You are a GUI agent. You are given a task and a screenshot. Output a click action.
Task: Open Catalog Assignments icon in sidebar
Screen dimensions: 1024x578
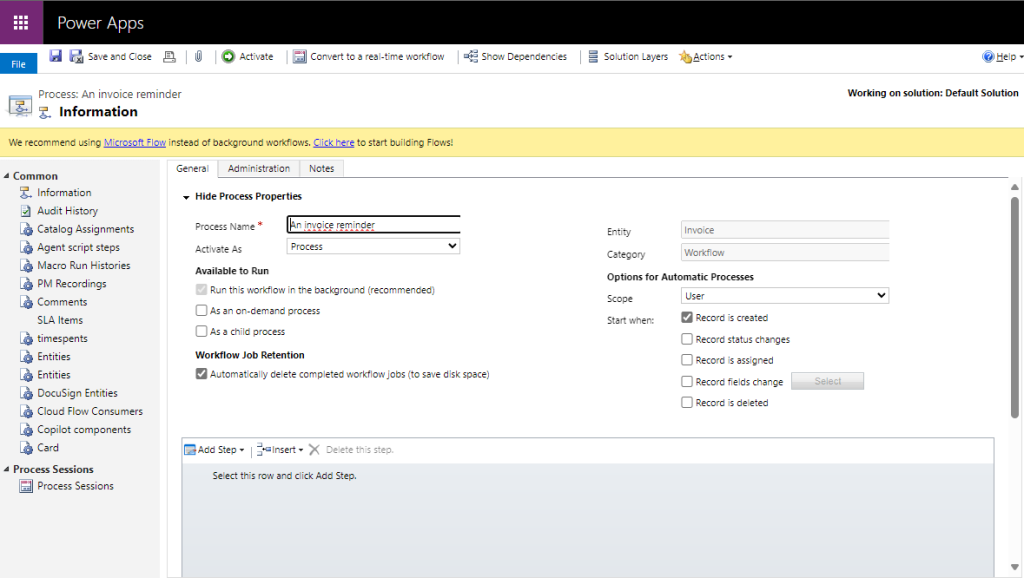pyautogui.click(x=26, y=229)
